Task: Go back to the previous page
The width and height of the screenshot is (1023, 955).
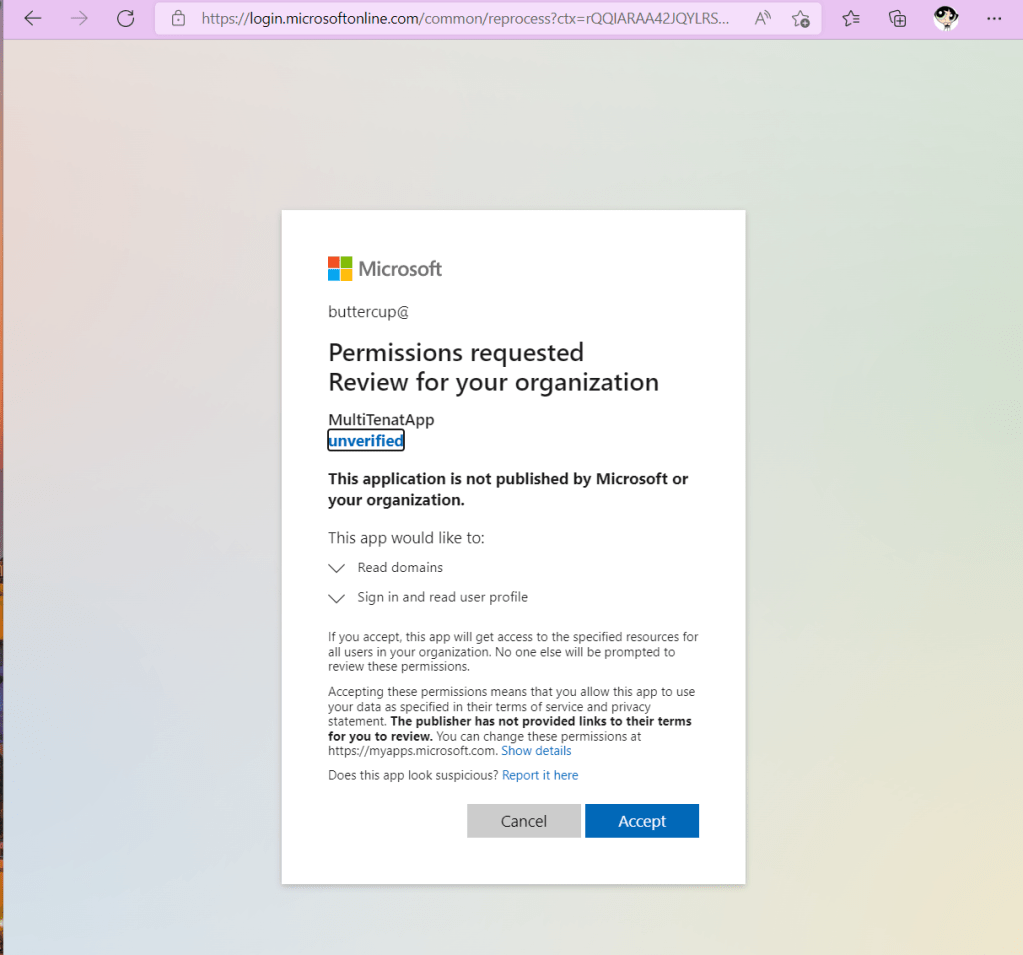Action: tap(33, 18)
